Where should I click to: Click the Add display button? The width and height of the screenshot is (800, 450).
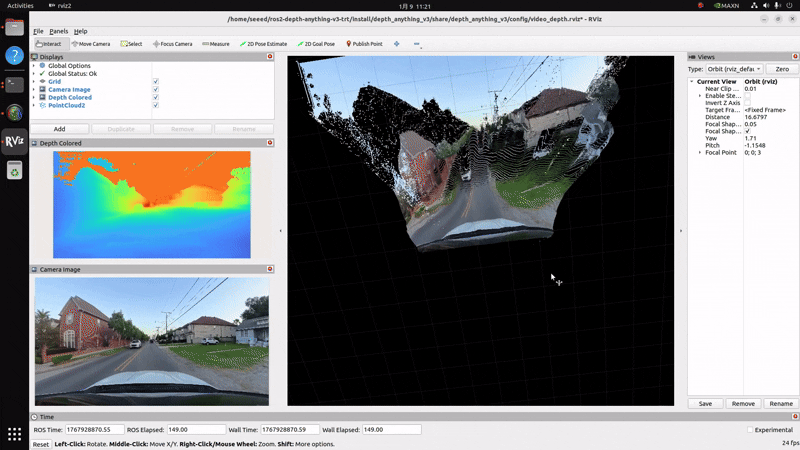pyautogui.click(x=59, y=129)
